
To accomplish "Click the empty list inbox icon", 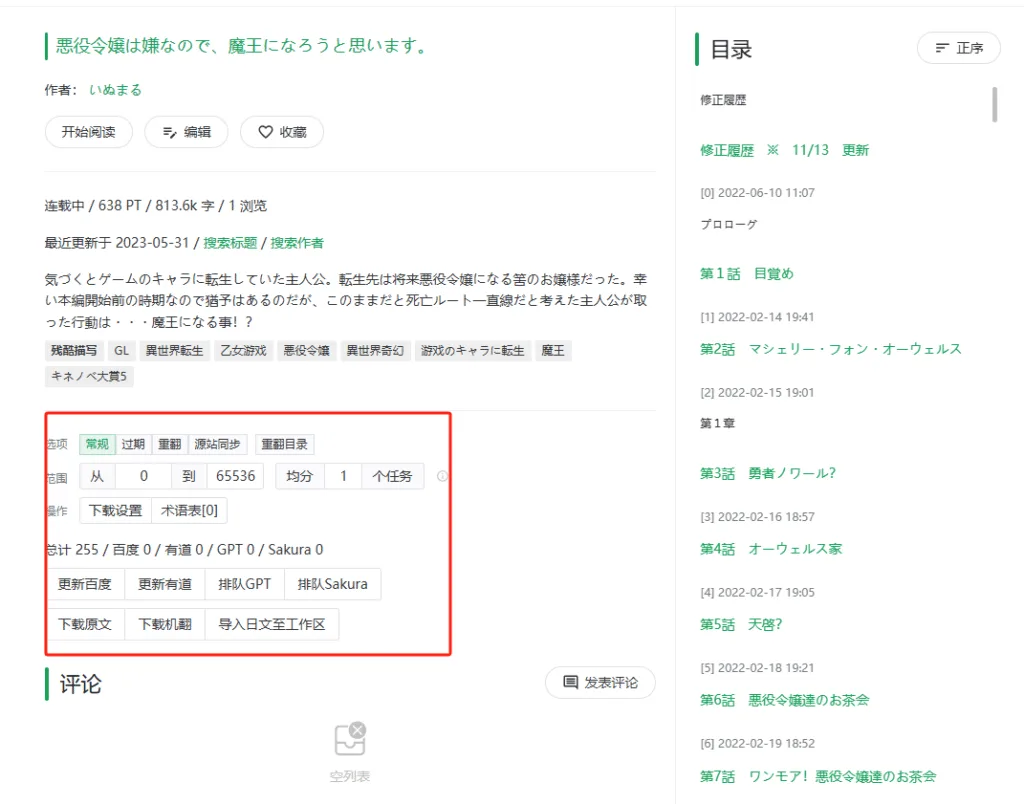I will coord(349,740).
